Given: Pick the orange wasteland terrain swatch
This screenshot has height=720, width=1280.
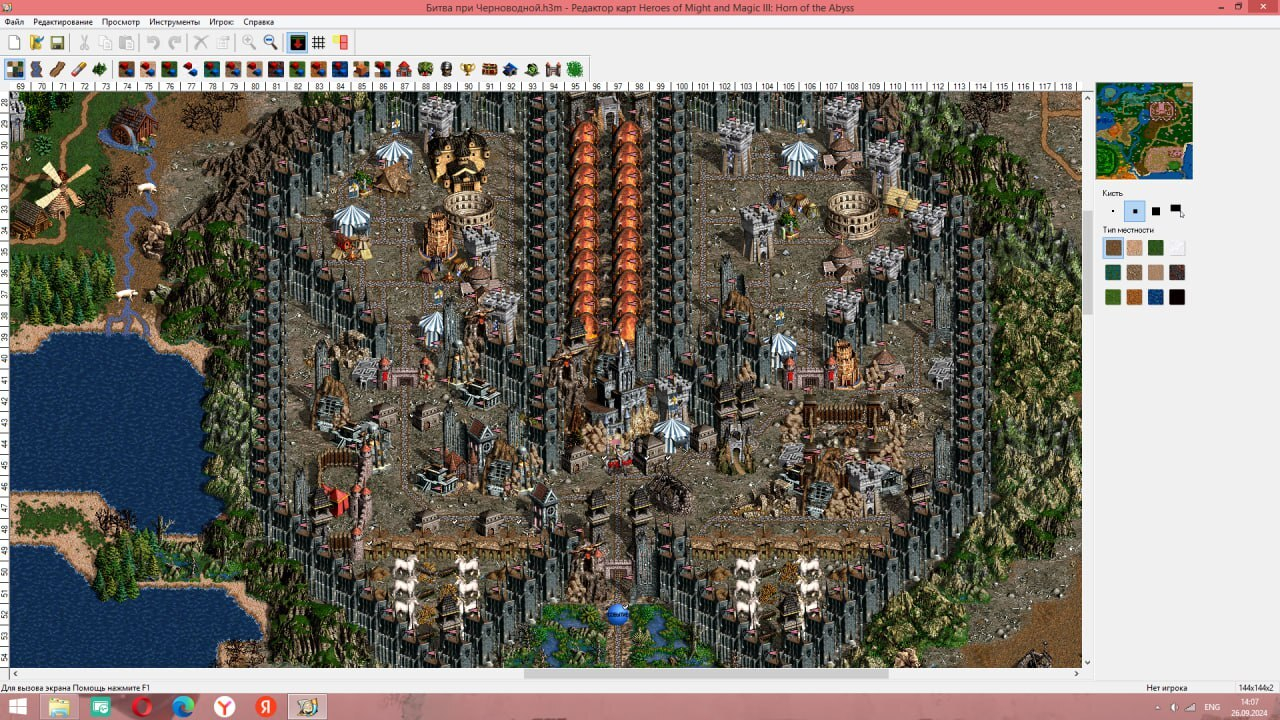Looking at the screenshot, I should pos(1134,297).
